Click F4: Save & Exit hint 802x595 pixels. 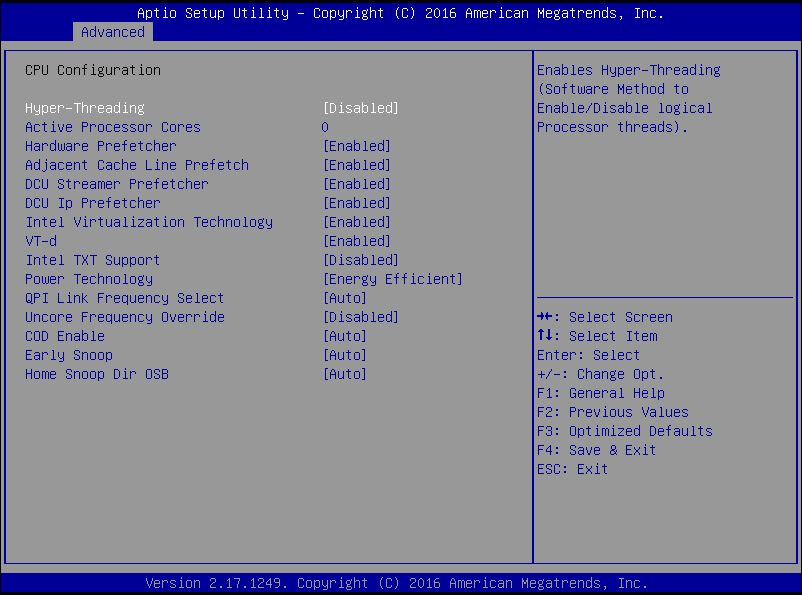[x=596, y=450]
